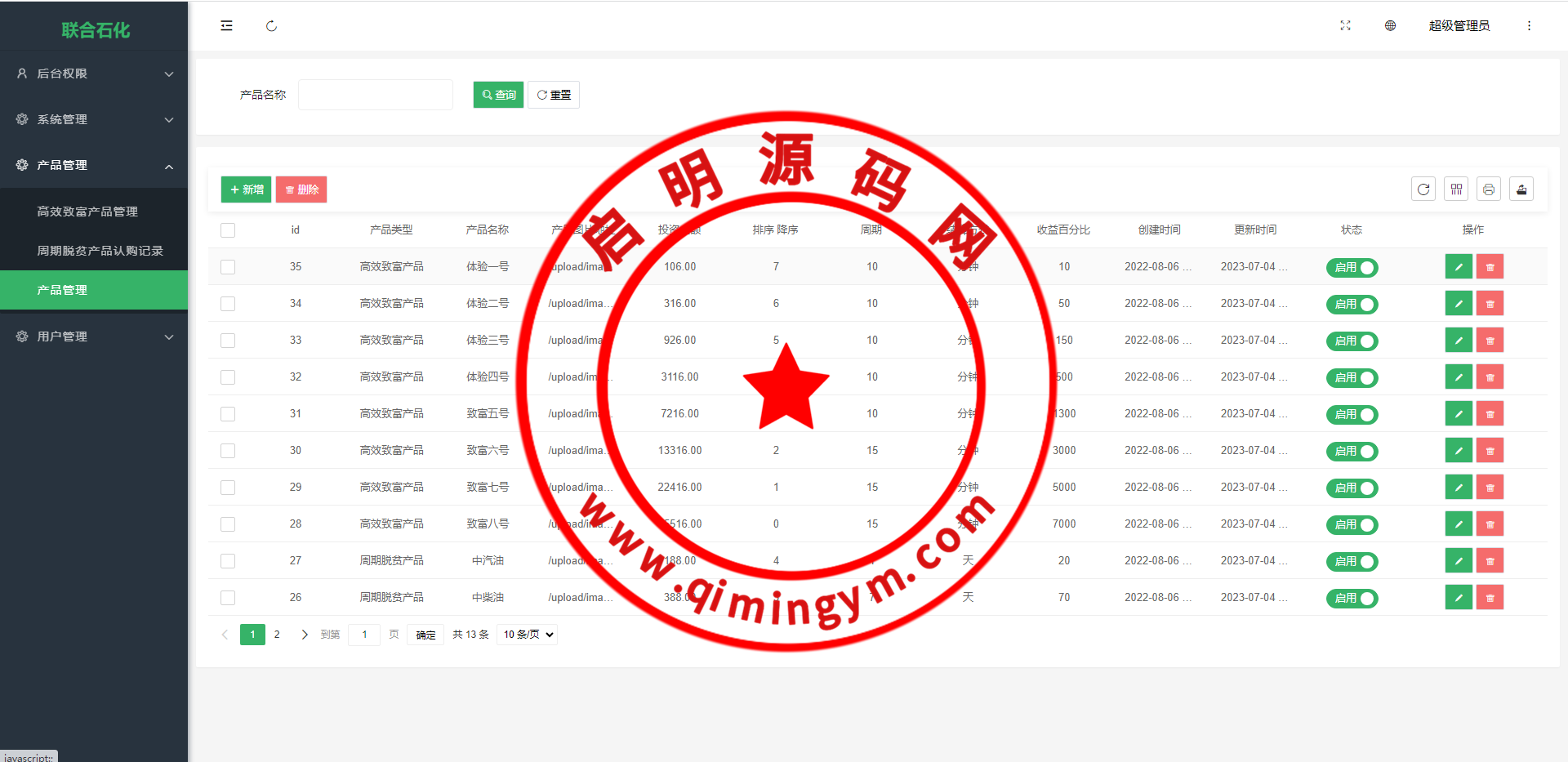Open 高效致富产品管理 in the sidebar

point(87,212)
